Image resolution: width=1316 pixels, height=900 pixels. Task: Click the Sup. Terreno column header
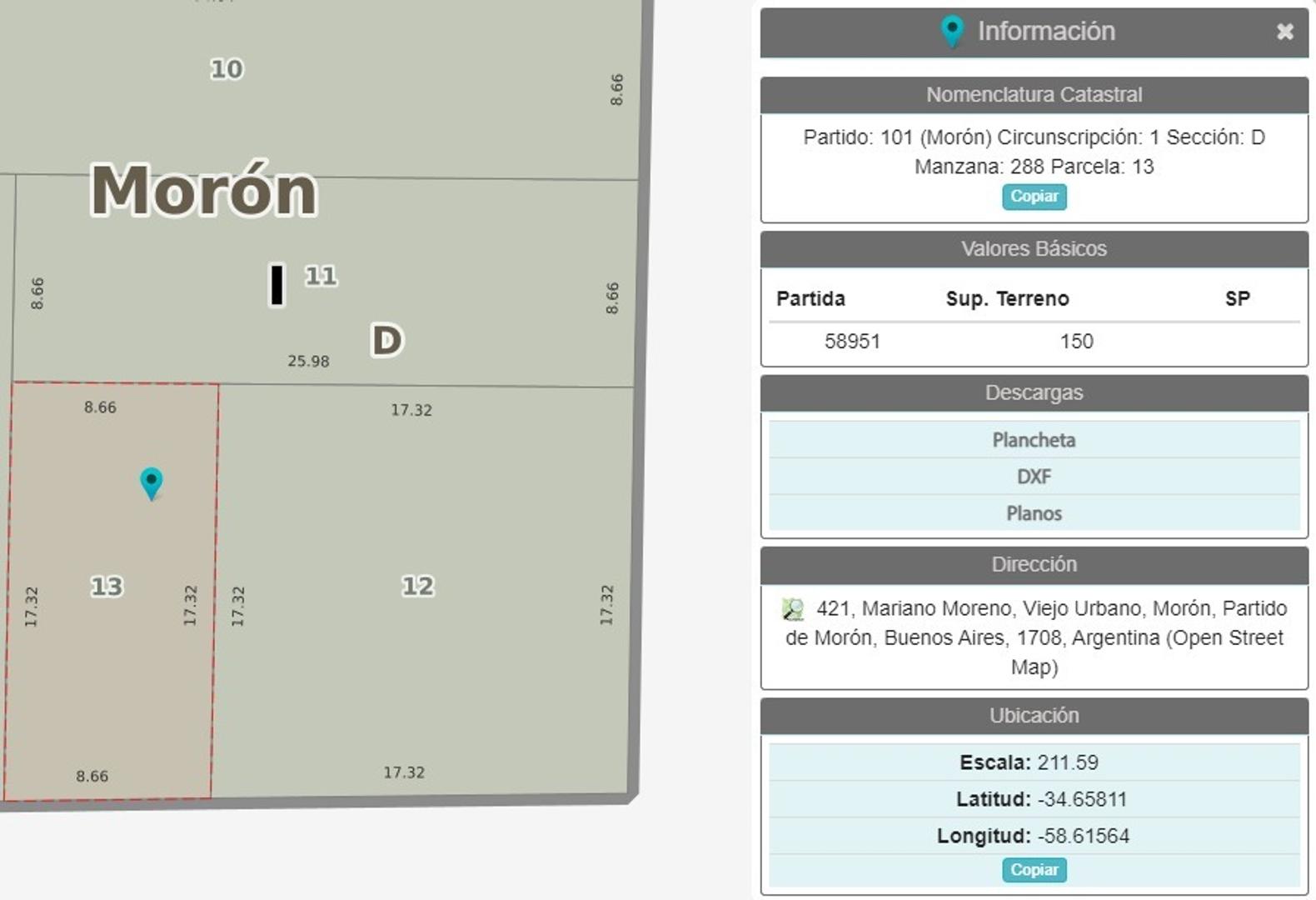point(1007,298)
